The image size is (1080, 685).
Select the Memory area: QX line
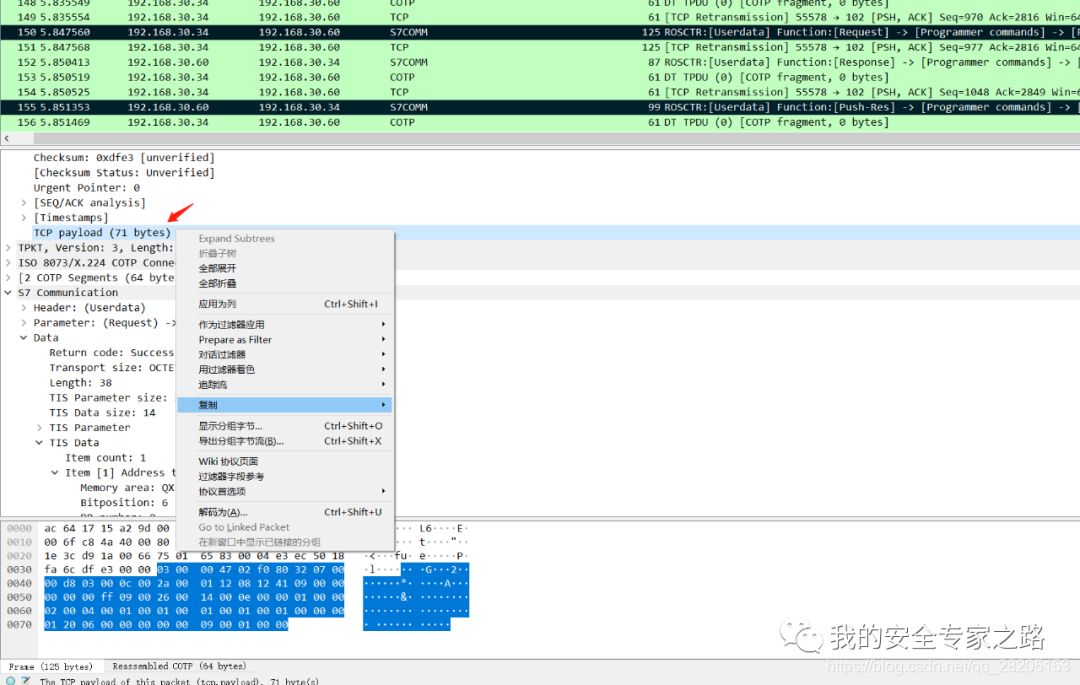[127, 488]
